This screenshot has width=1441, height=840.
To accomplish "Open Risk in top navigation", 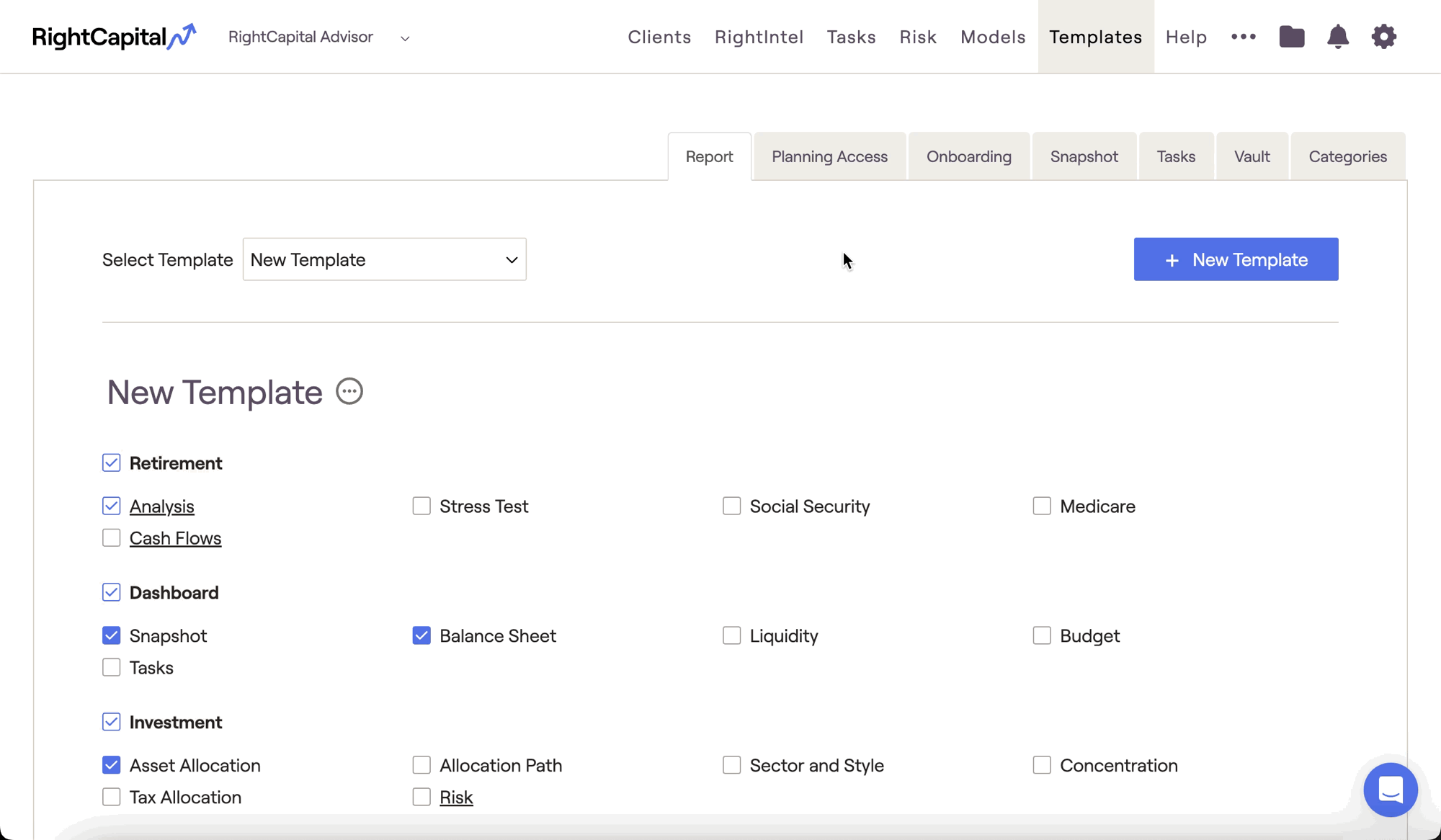I will (x=918, y=37).
